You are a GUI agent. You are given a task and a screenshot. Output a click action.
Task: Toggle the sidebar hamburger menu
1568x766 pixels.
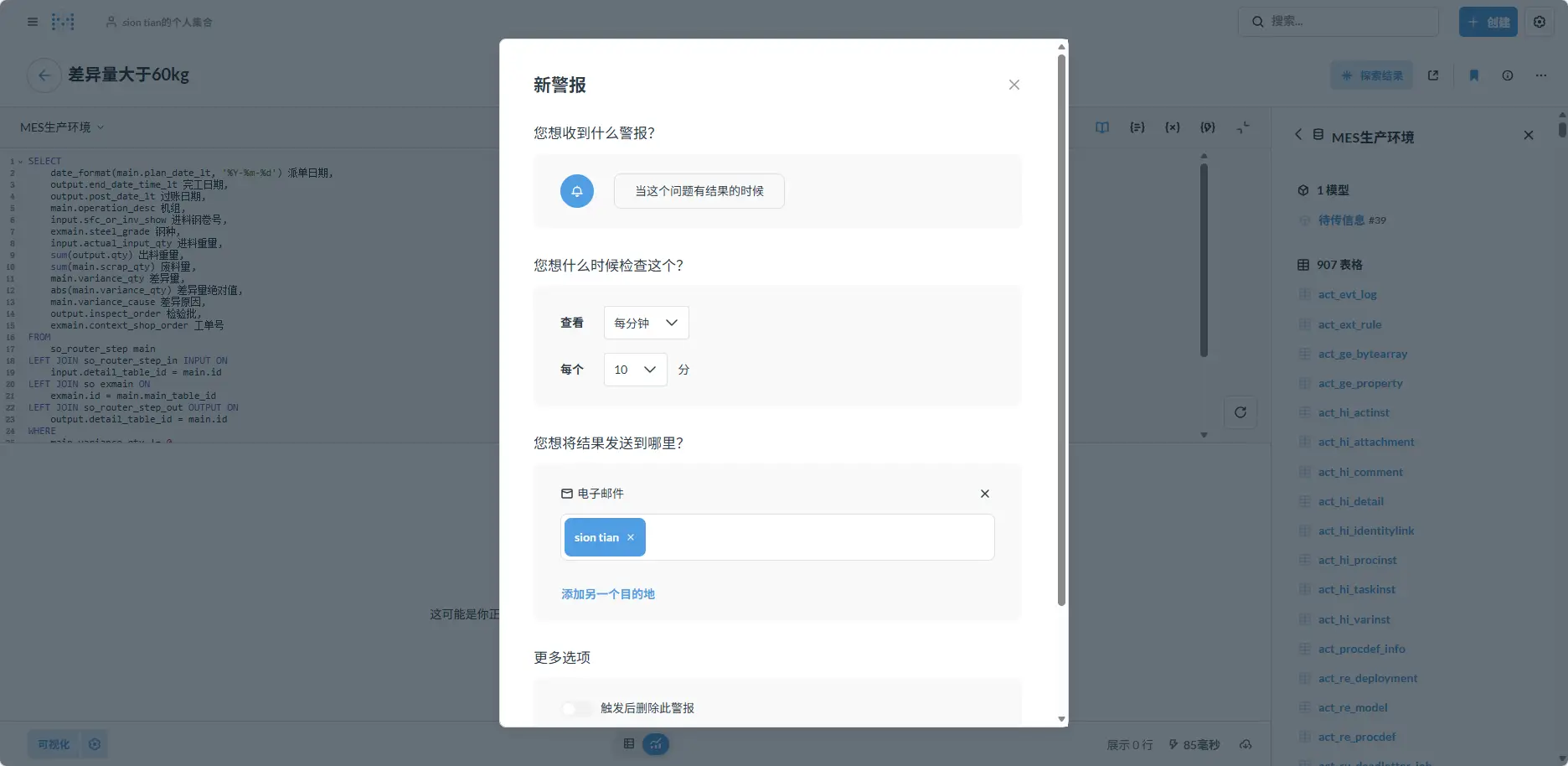[x=33, y=22]
